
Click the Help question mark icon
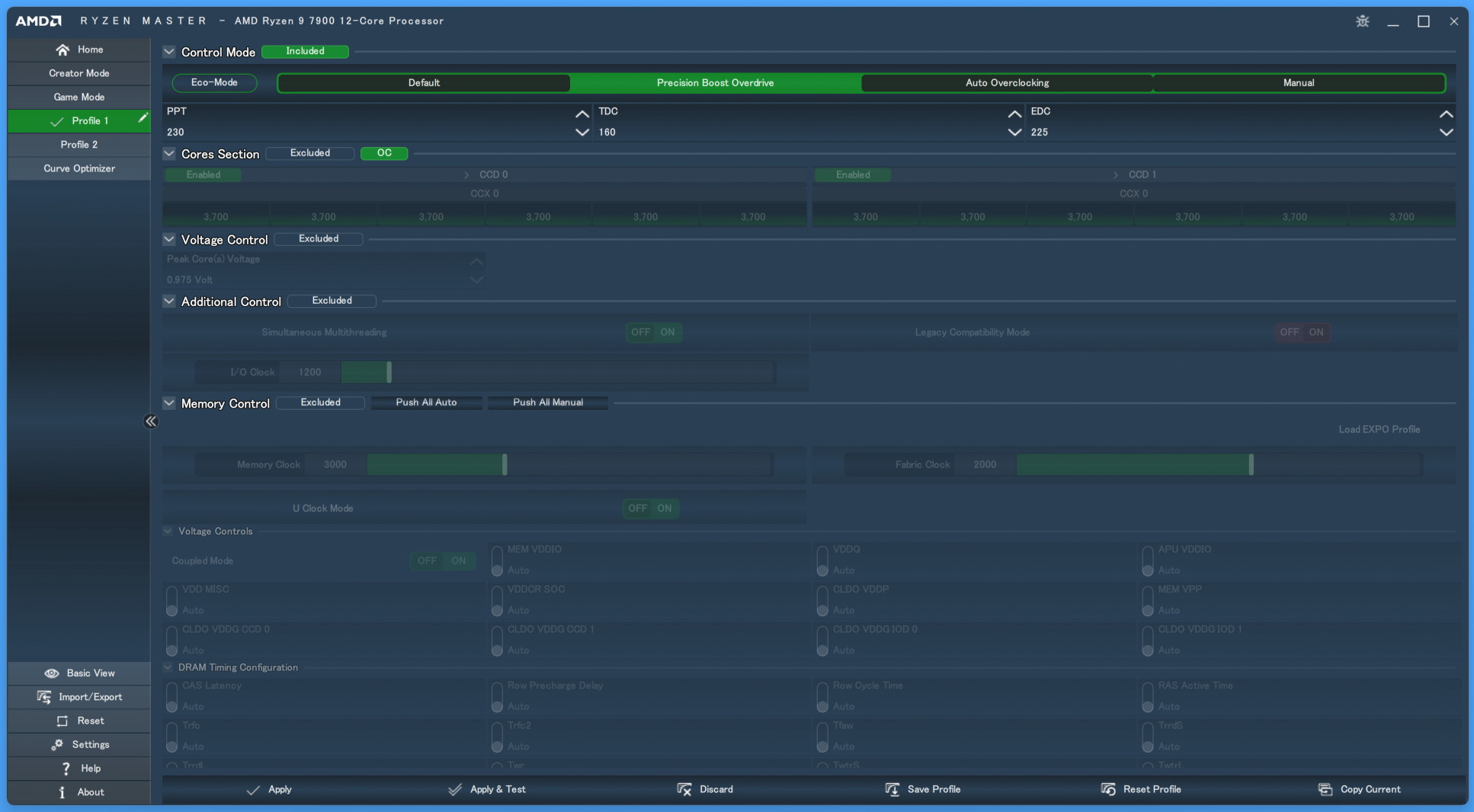[66, 769]
